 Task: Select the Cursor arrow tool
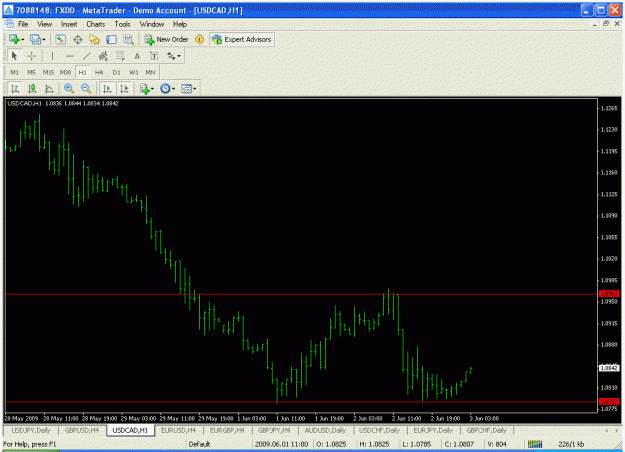tap(14, 56)
